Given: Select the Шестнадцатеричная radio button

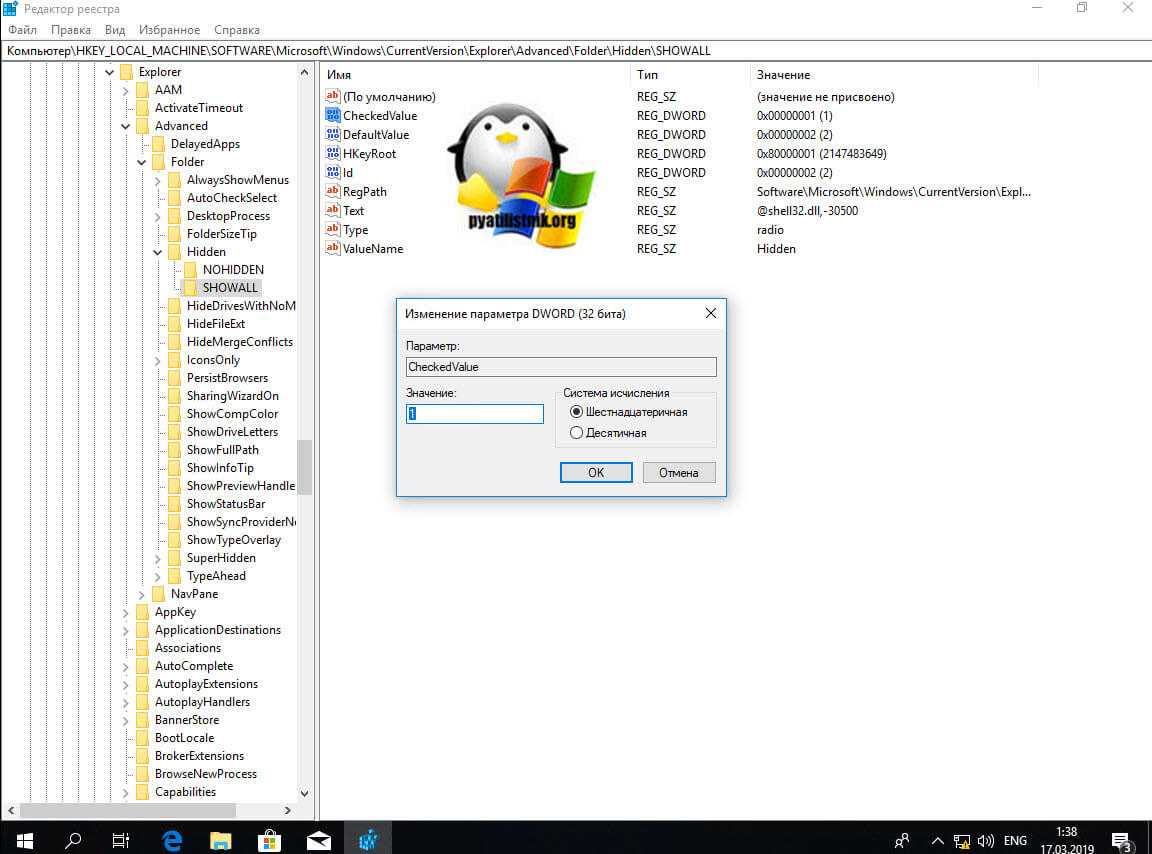Looking at the screenshot, I should point(576,412).
